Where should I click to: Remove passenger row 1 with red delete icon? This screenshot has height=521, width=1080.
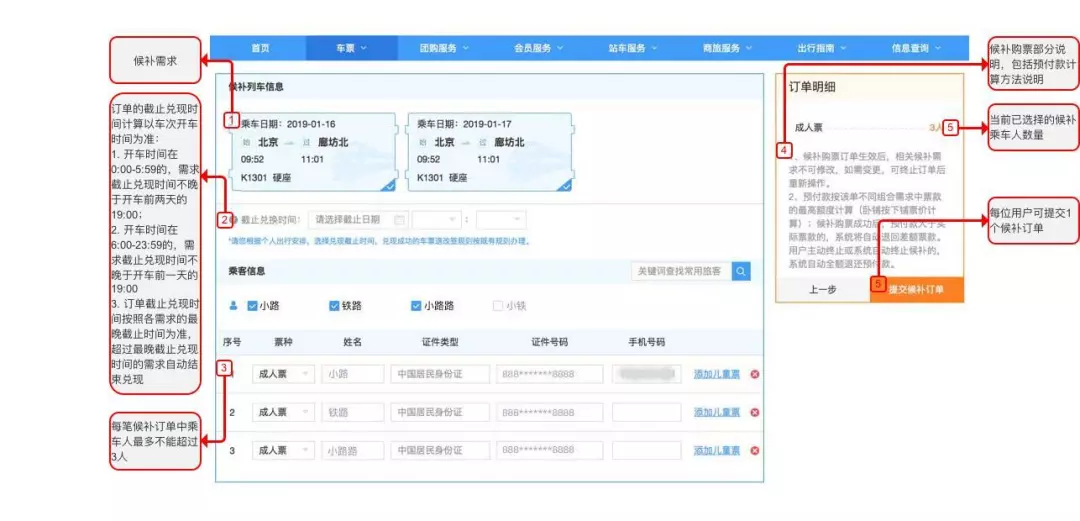(x=755, y=374)
